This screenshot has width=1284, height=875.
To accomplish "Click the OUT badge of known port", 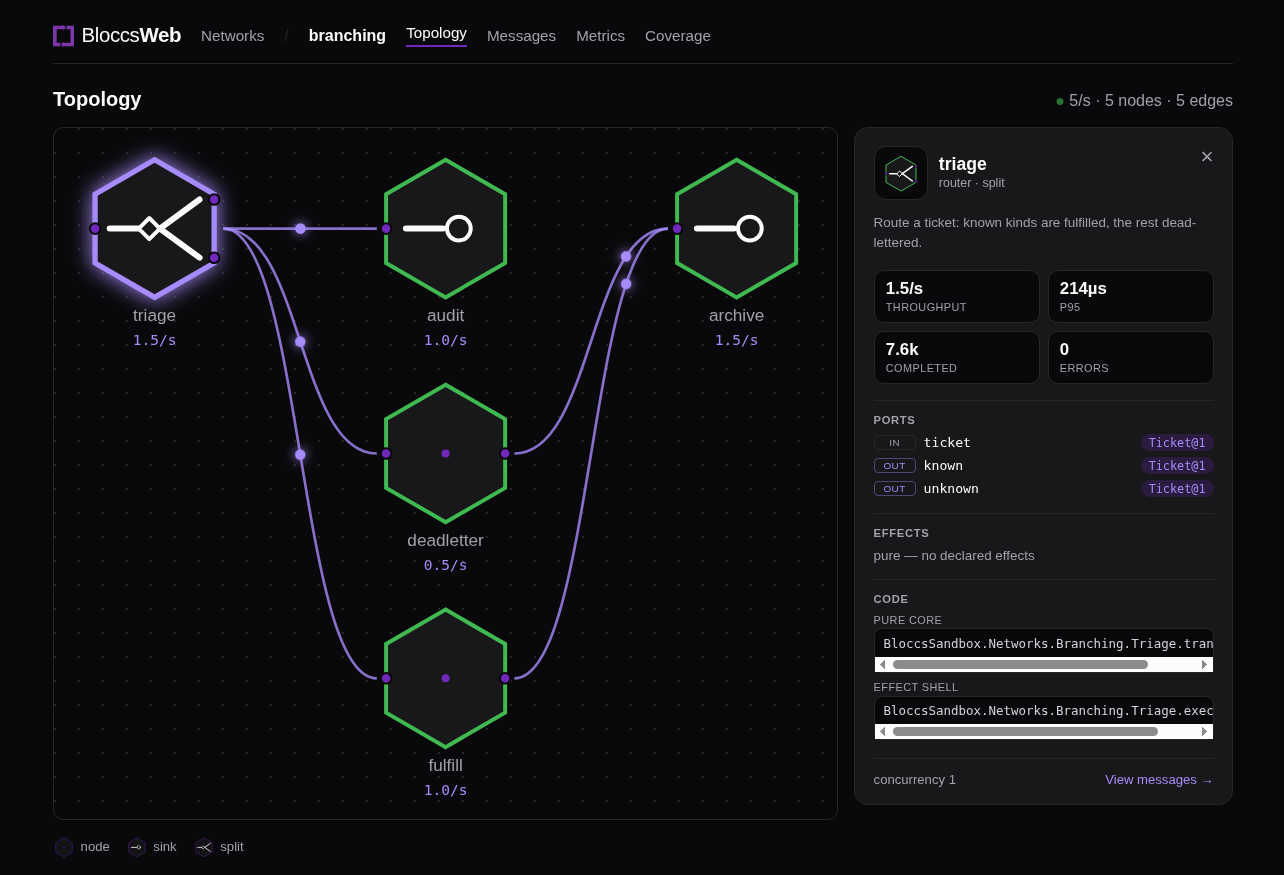I will click(x=895, y=466).
